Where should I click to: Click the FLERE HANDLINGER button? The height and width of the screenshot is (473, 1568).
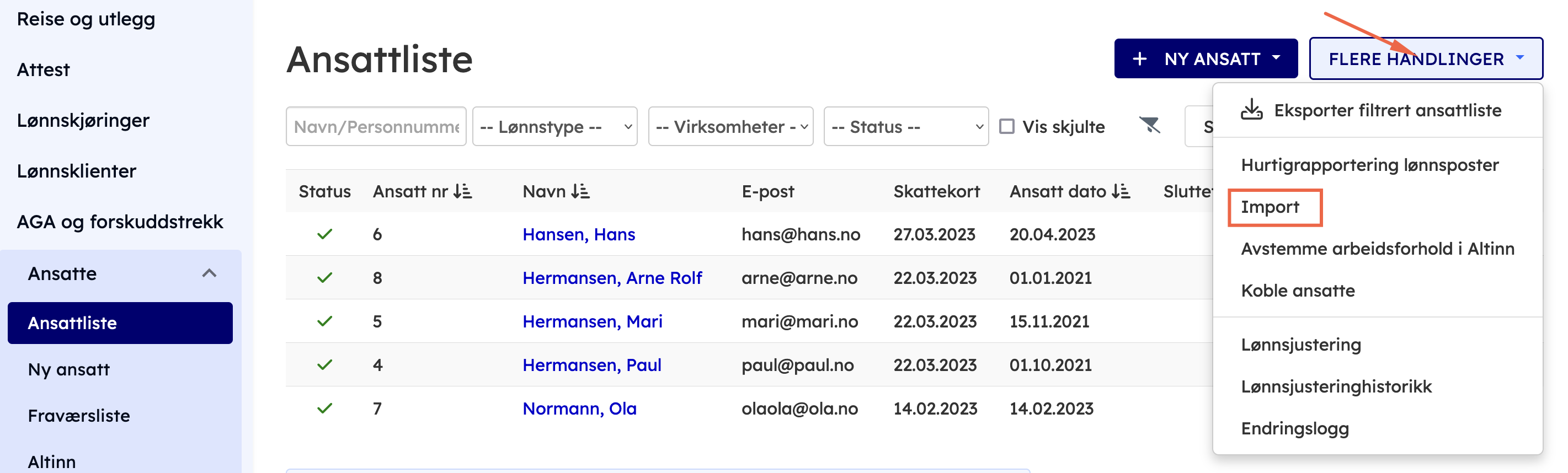1426,59
